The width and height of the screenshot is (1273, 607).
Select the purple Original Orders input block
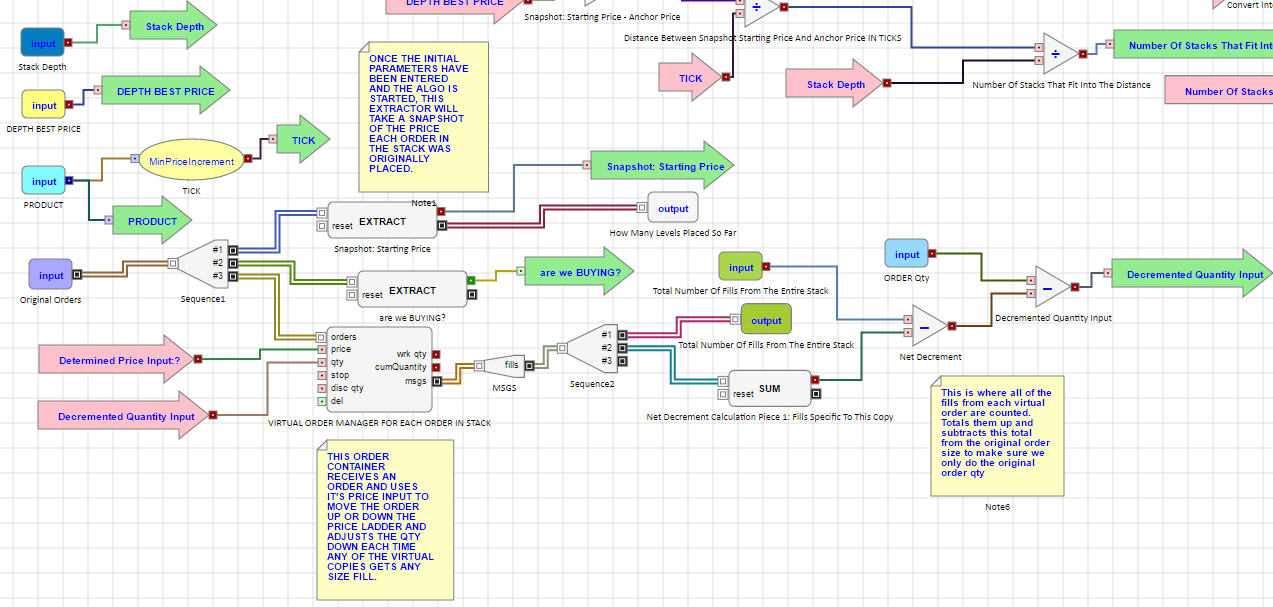[51, 275]
